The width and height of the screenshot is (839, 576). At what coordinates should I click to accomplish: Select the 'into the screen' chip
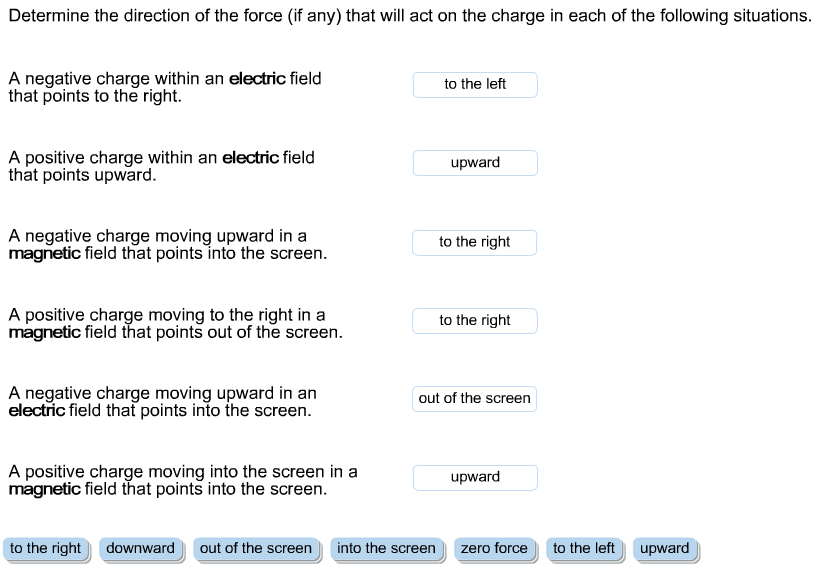coord(386,548)
